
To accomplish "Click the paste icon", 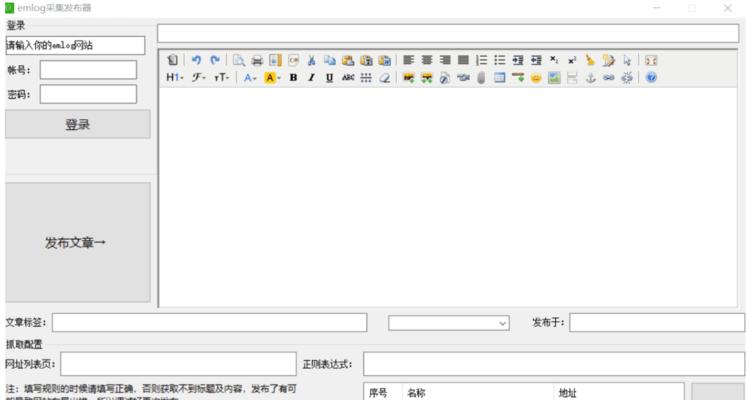I will point(348,60).
